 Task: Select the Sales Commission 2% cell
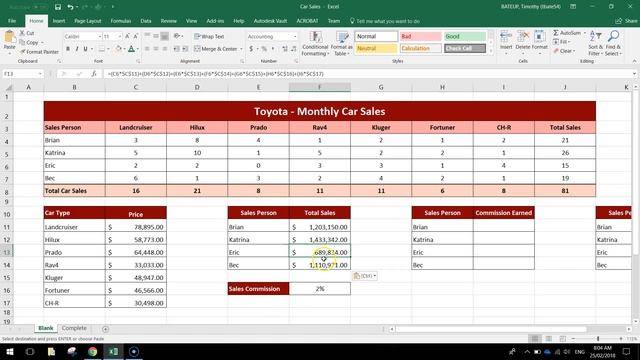(320, 289)
